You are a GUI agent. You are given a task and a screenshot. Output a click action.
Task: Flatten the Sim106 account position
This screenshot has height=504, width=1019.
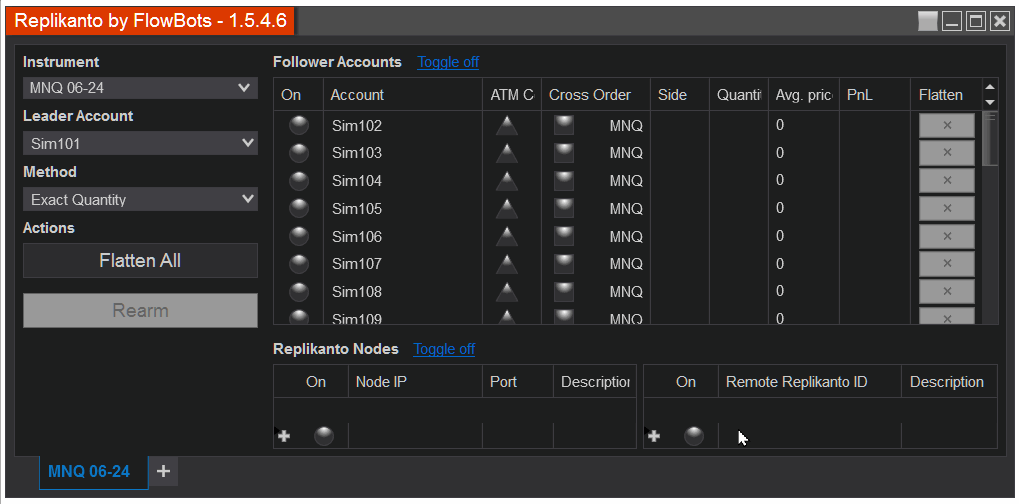(947, 236)
